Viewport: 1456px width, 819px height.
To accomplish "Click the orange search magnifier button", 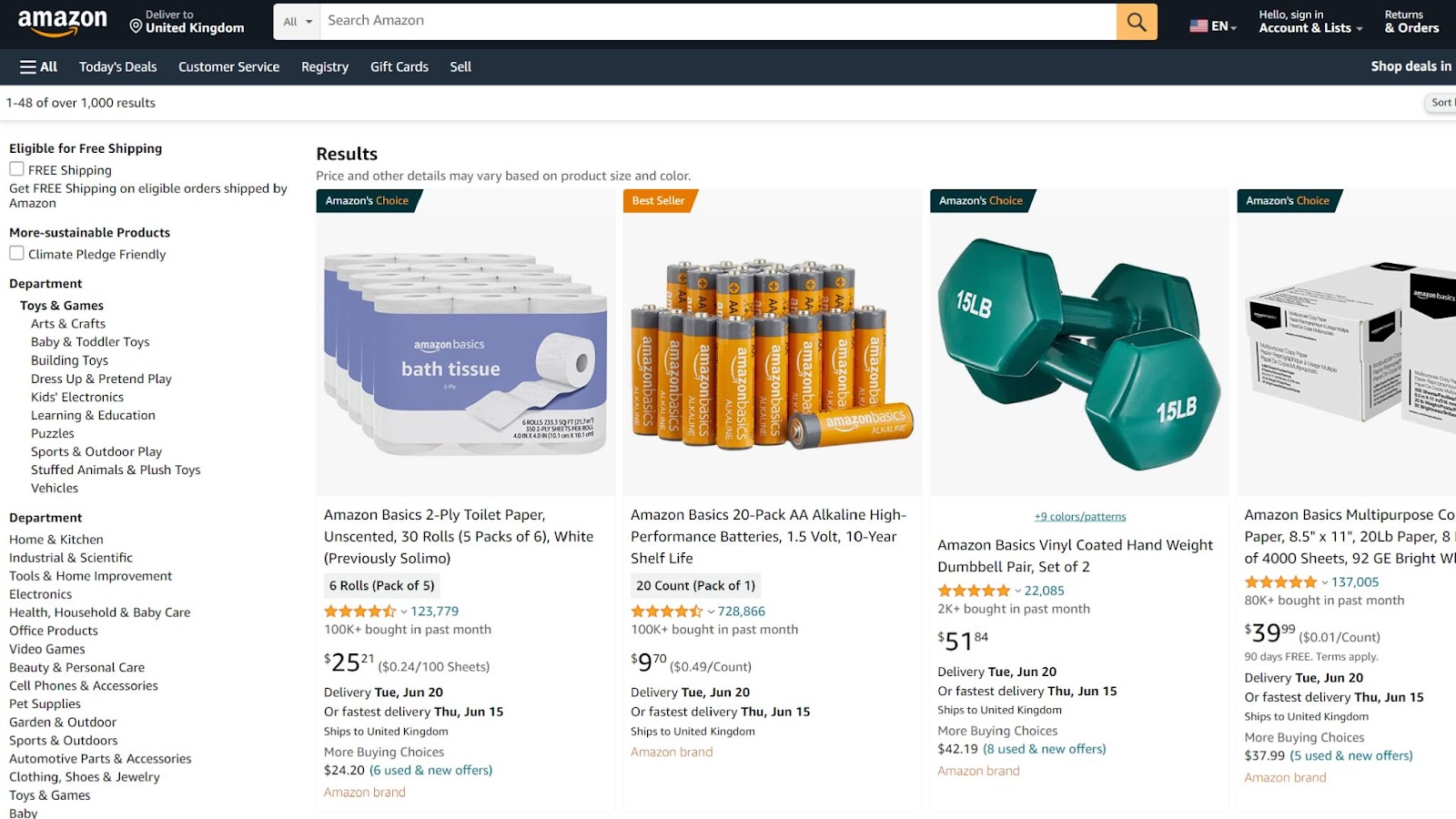I will point(1137,21).
